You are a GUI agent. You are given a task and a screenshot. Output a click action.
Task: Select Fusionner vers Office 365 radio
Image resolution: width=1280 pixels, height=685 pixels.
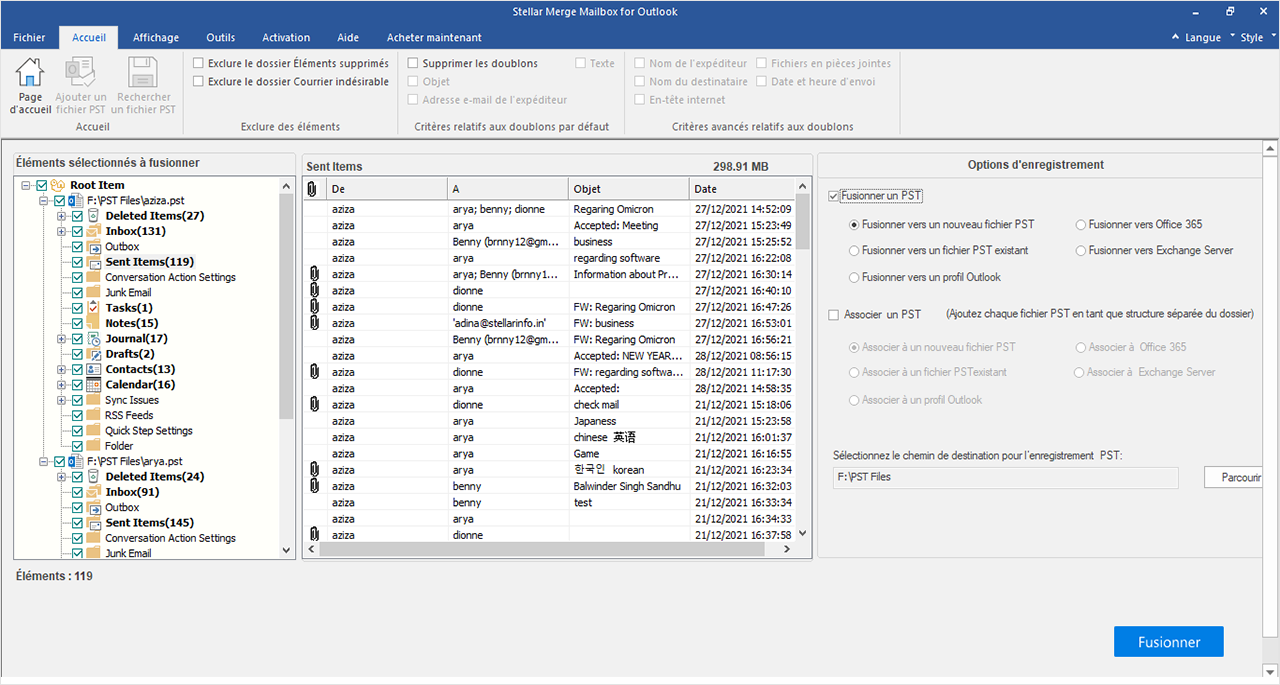[x=1081, y=225]
